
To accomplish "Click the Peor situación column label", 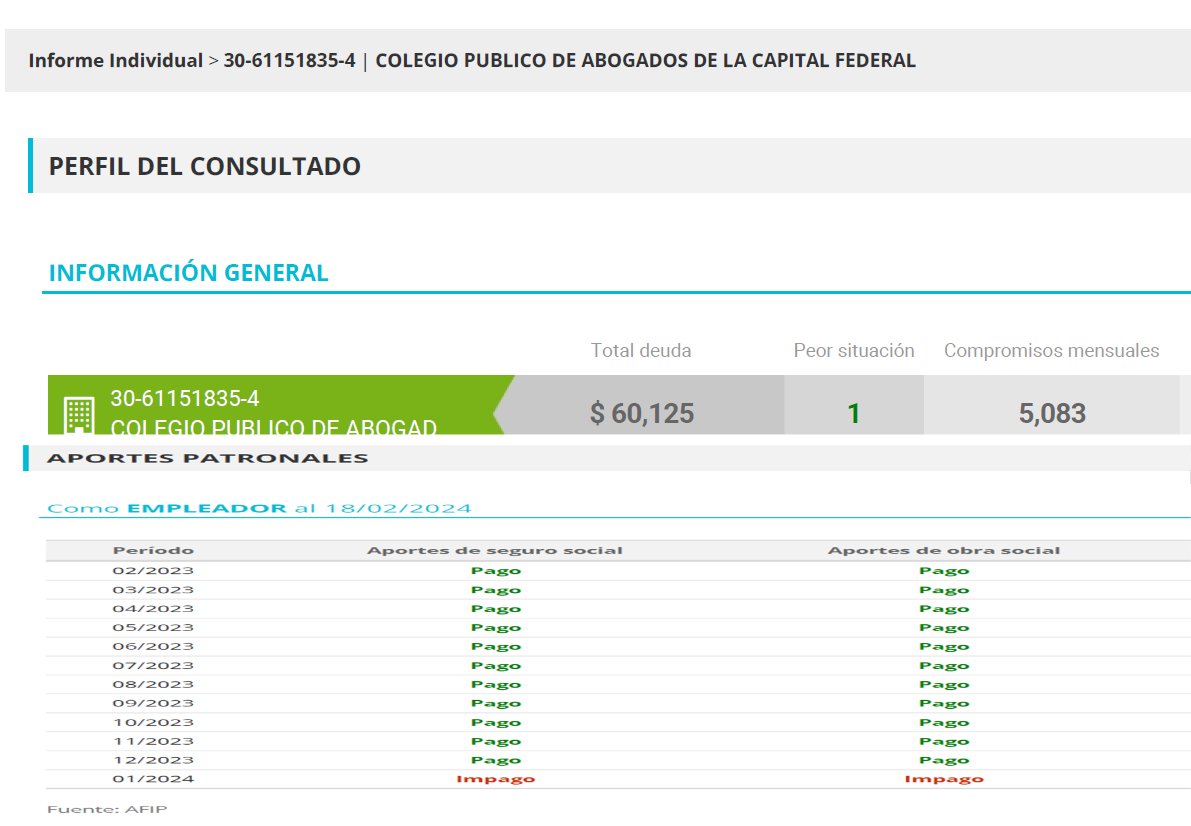I will (x=854, y=350).
